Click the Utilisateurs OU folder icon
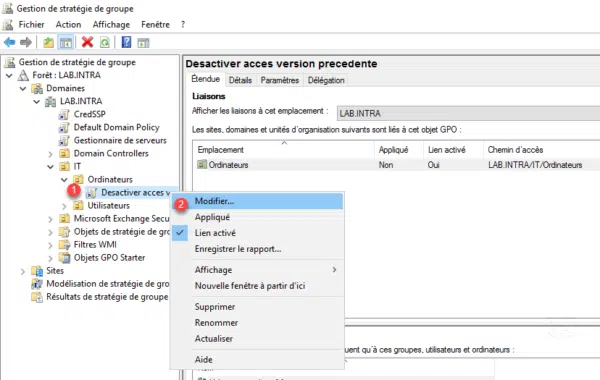 coord(78,205)
